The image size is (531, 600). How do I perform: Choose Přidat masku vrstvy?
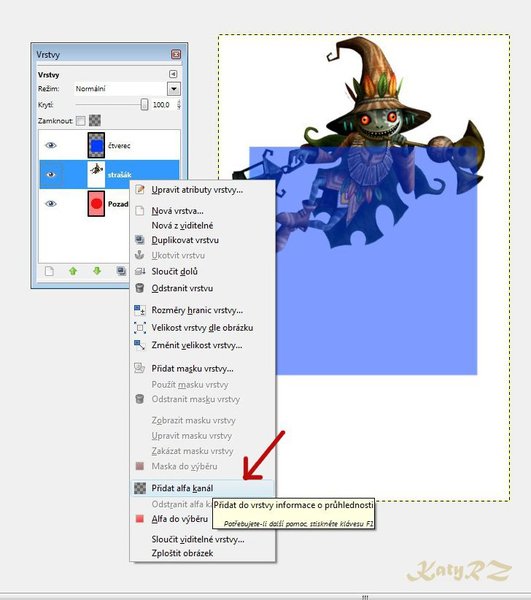click(x=202, y=368)
